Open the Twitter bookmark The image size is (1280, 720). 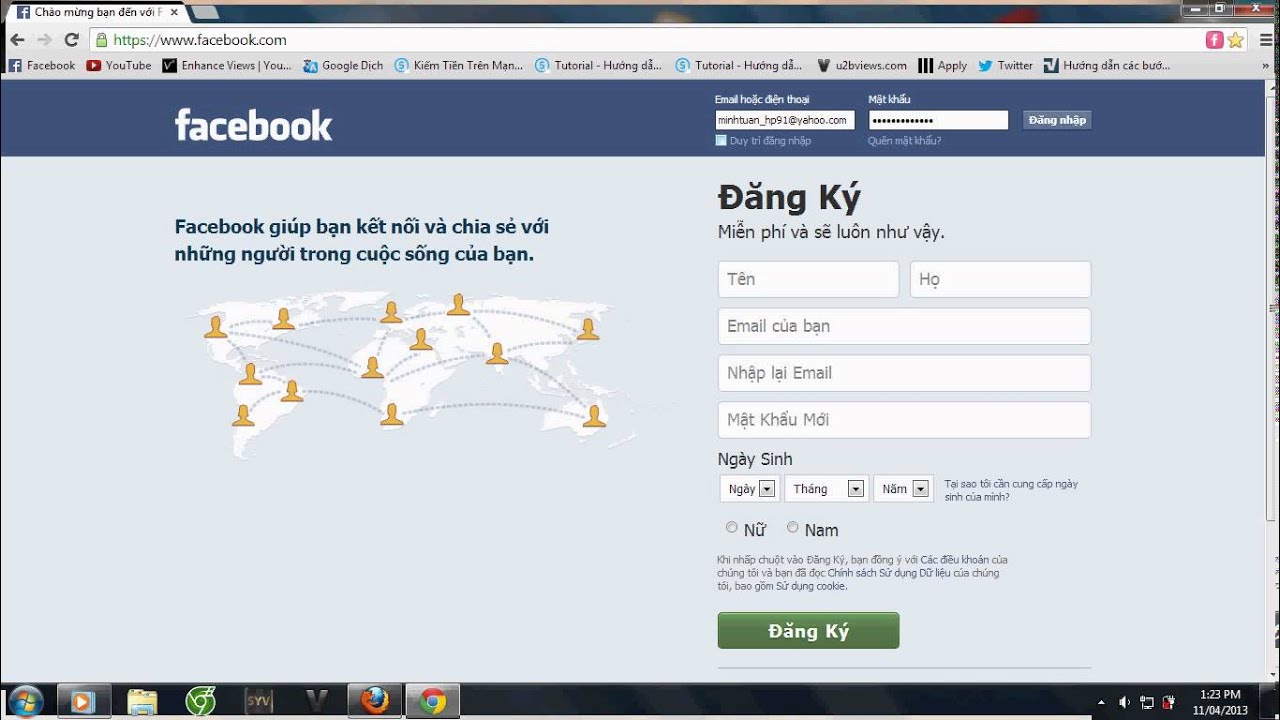click(1005, 65)
